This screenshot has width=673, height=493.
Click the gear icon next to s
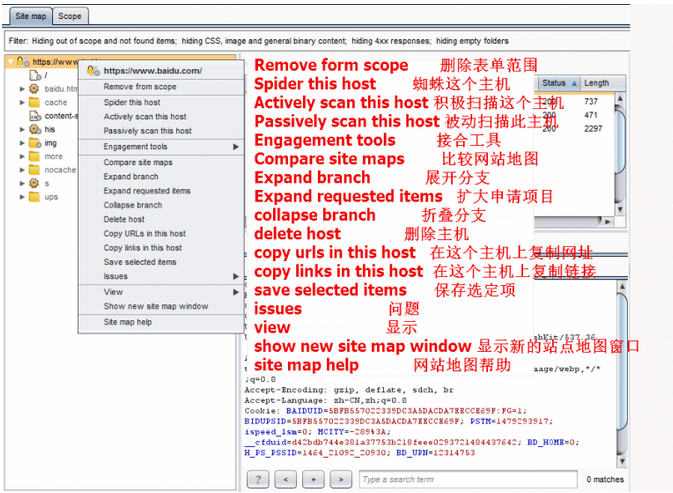click(34, 184)
